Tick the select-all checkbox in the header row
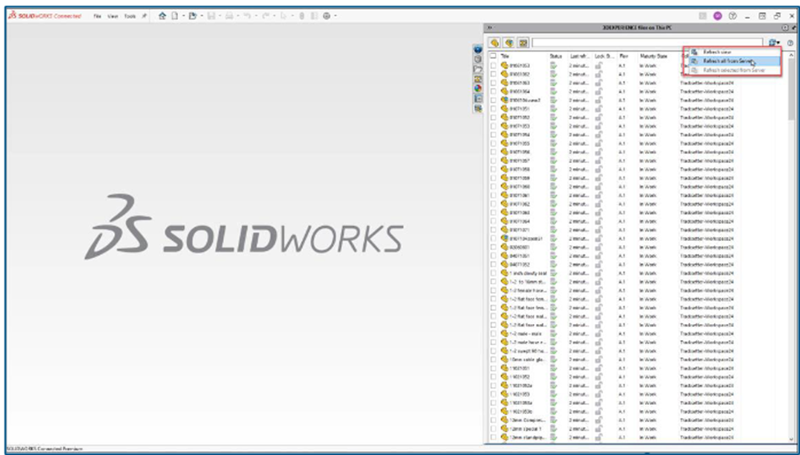Screen dimensions: 800x455 point(492,56)
